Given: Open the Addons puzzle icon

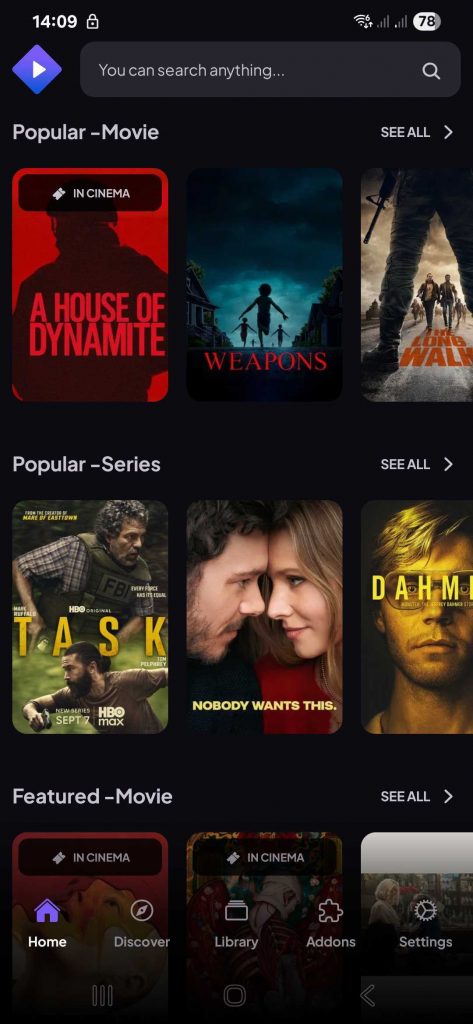Looking at the screenshot, I should click(x=331, y=910).
